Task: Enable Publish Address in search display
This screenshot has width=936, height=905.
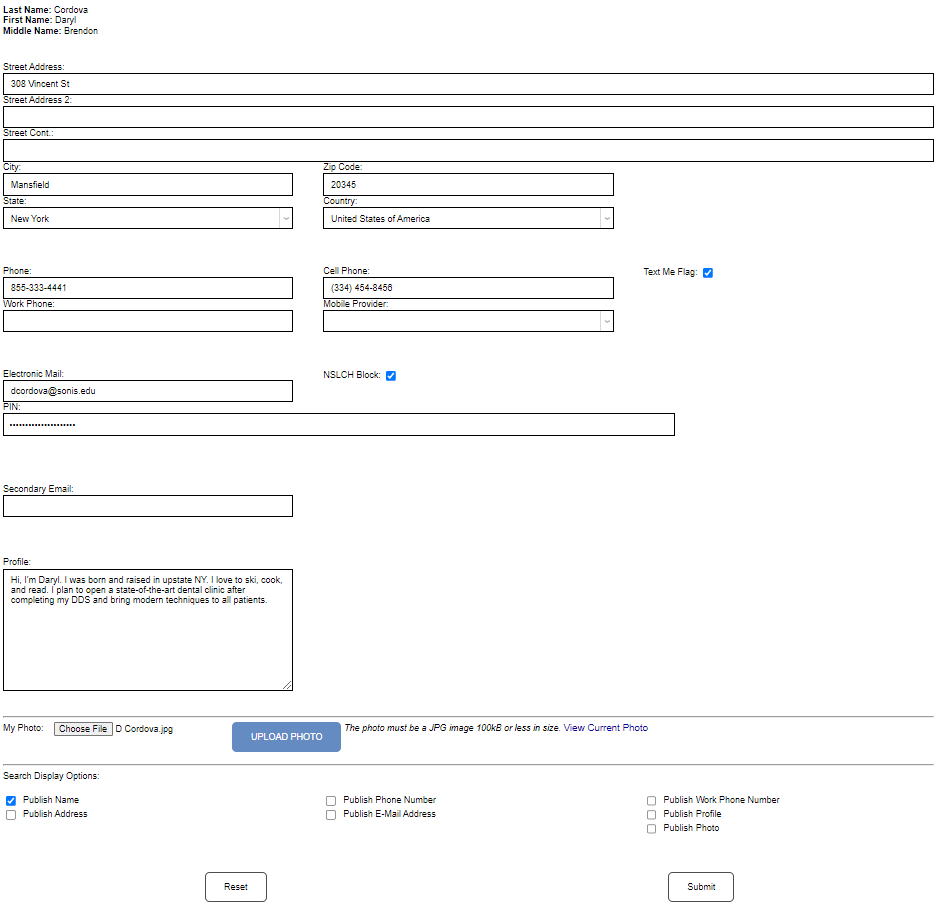Action: point(11,814)
